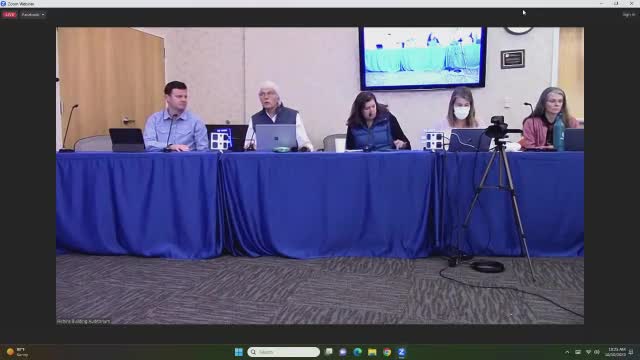
Task: Open the clock and date panel
Action: [x=616, y=352]
